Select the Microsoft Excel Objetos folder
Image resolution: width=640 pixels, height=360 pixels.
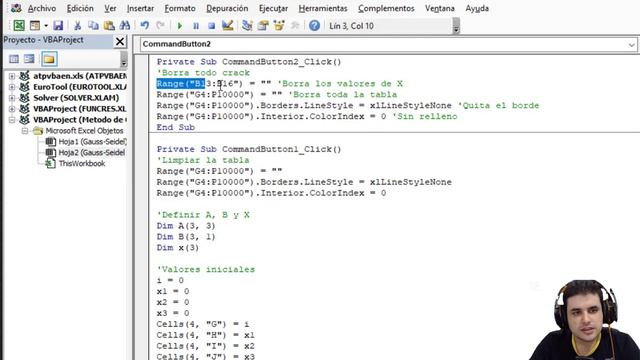84,131
